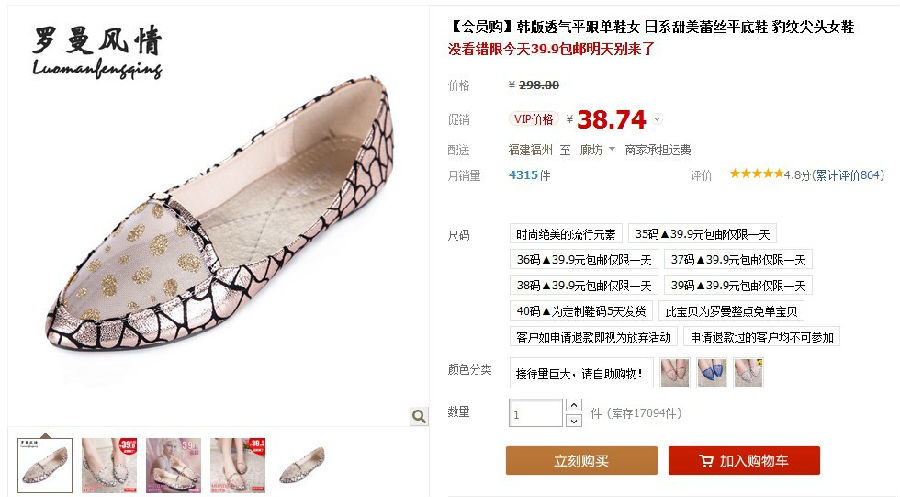
Task: Click the 立刻购买 button
Action: (x=581, y=461)
